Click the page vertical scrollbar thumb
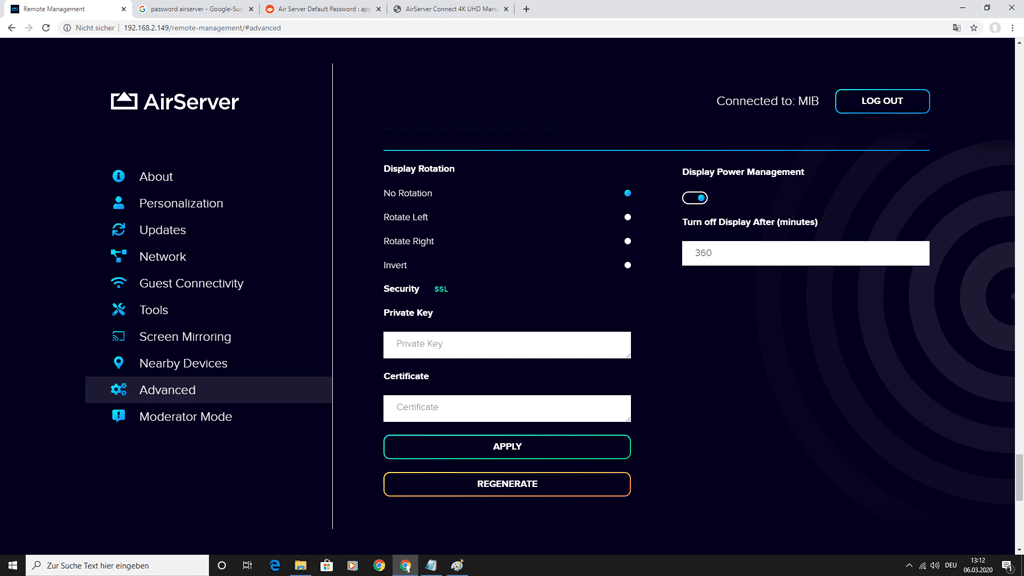This screenshot has height=576, width=1024. tap(1019, 477)
